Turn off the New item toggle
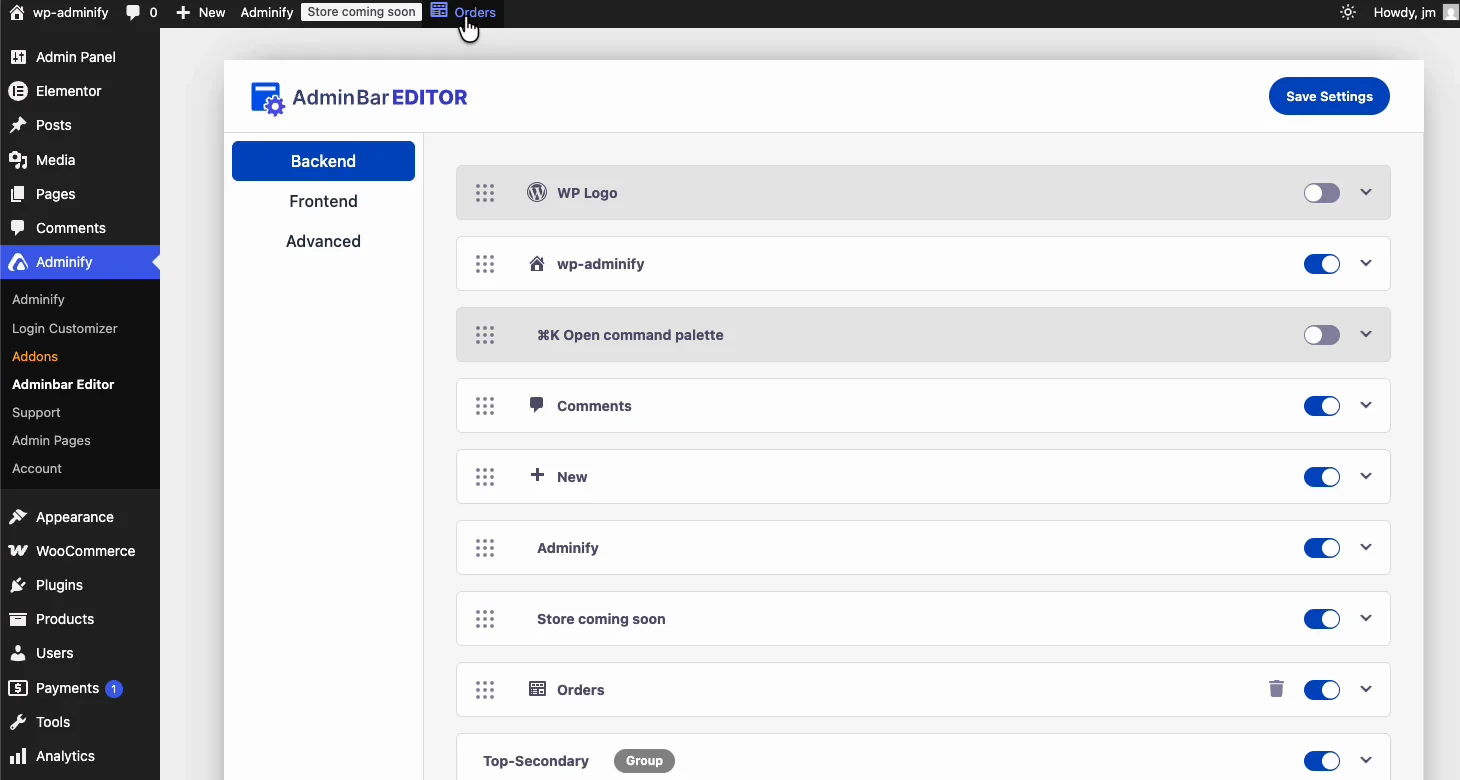The height and width of the screenshot is (780, 1460). [x=1323, y=477]
